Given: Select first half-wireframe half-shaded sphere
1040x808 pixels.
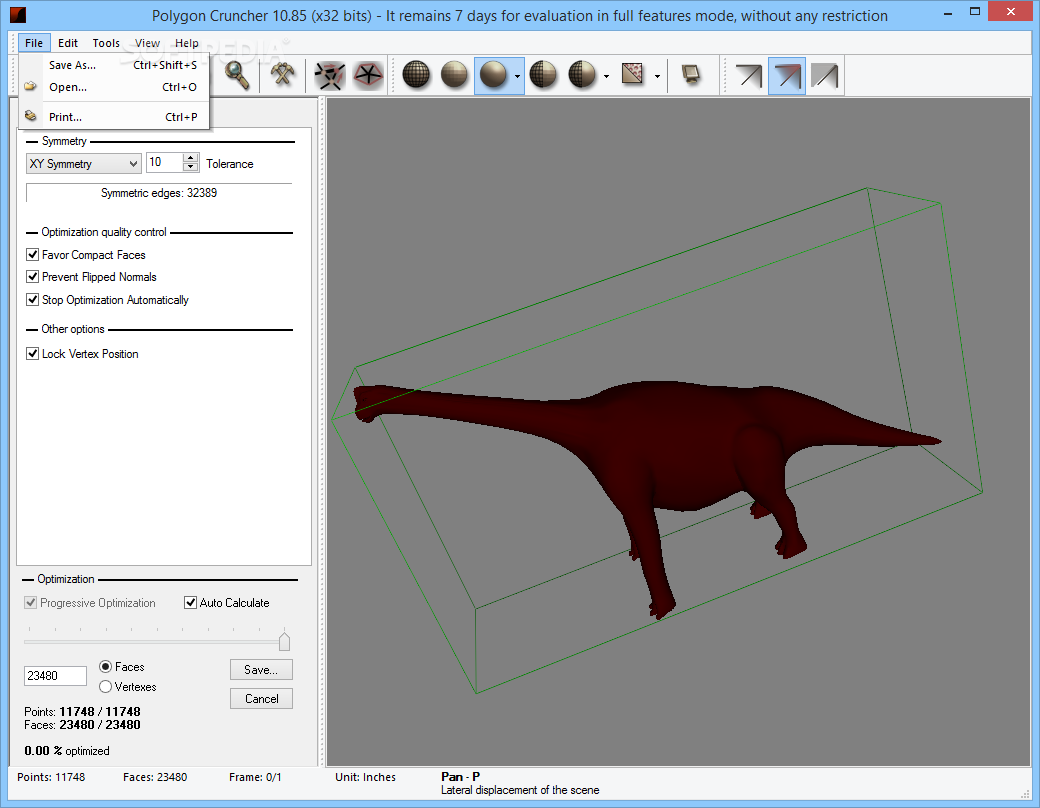Looking at the screenshot, I should [543, 75].
